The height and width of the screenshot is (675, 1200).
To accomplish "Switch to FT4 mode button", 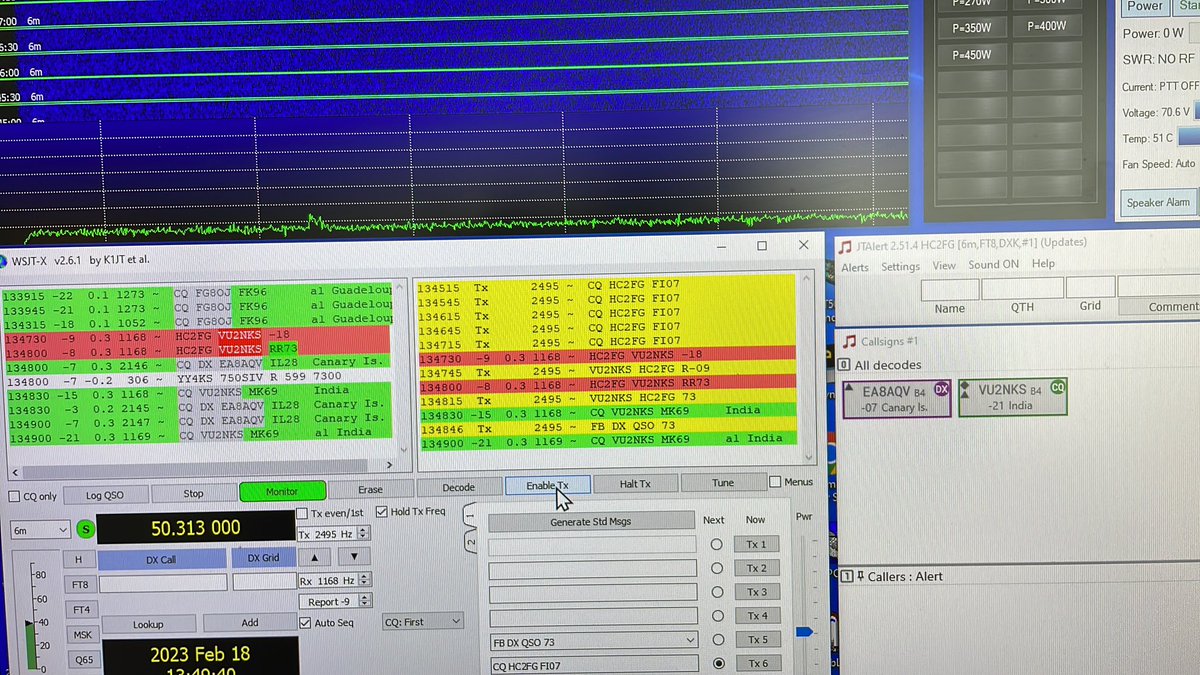I will [81, 610].
